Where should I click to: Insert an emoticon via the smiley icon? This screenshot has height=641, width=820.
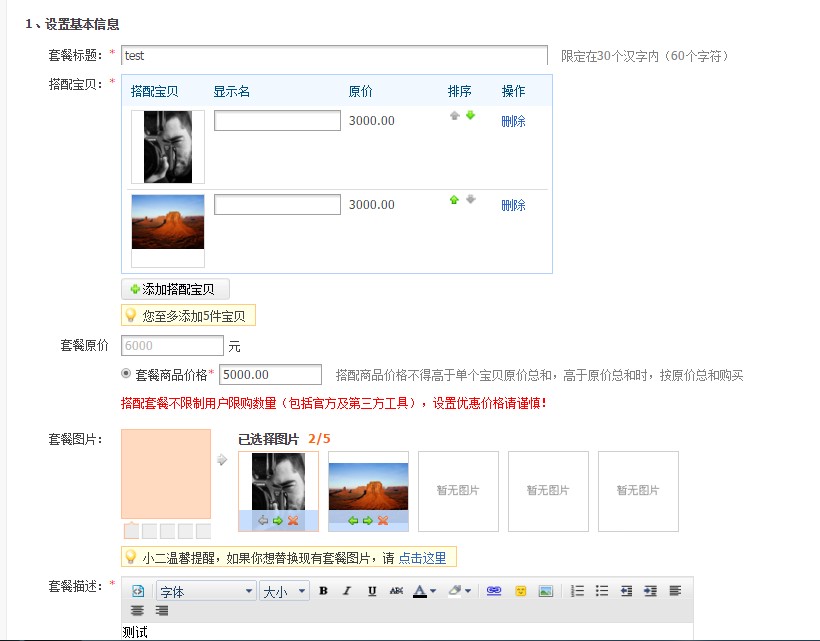520,591
